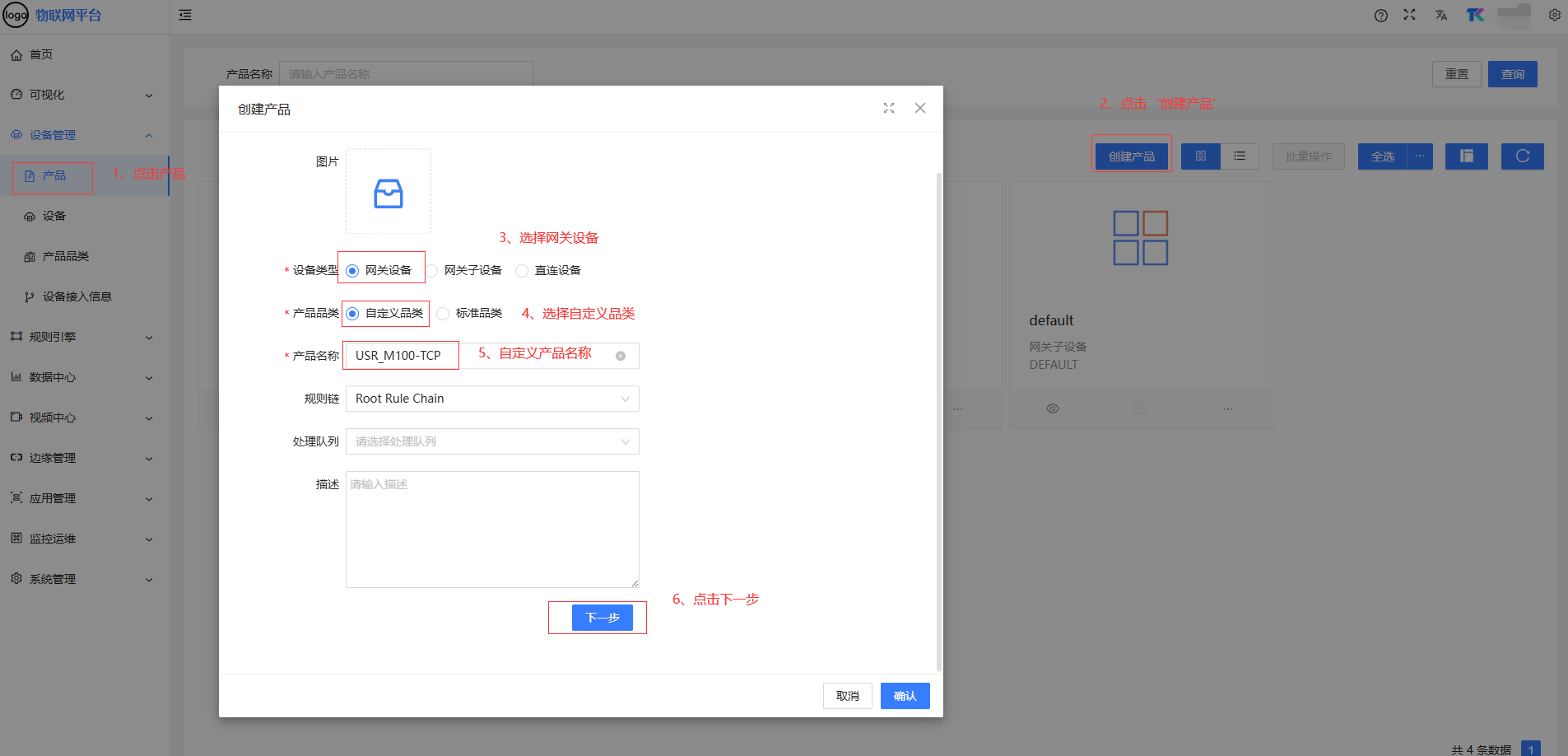Choose the 标准品类 radio button
This screenshot has height=756, width=1568.
click(443, 314)
